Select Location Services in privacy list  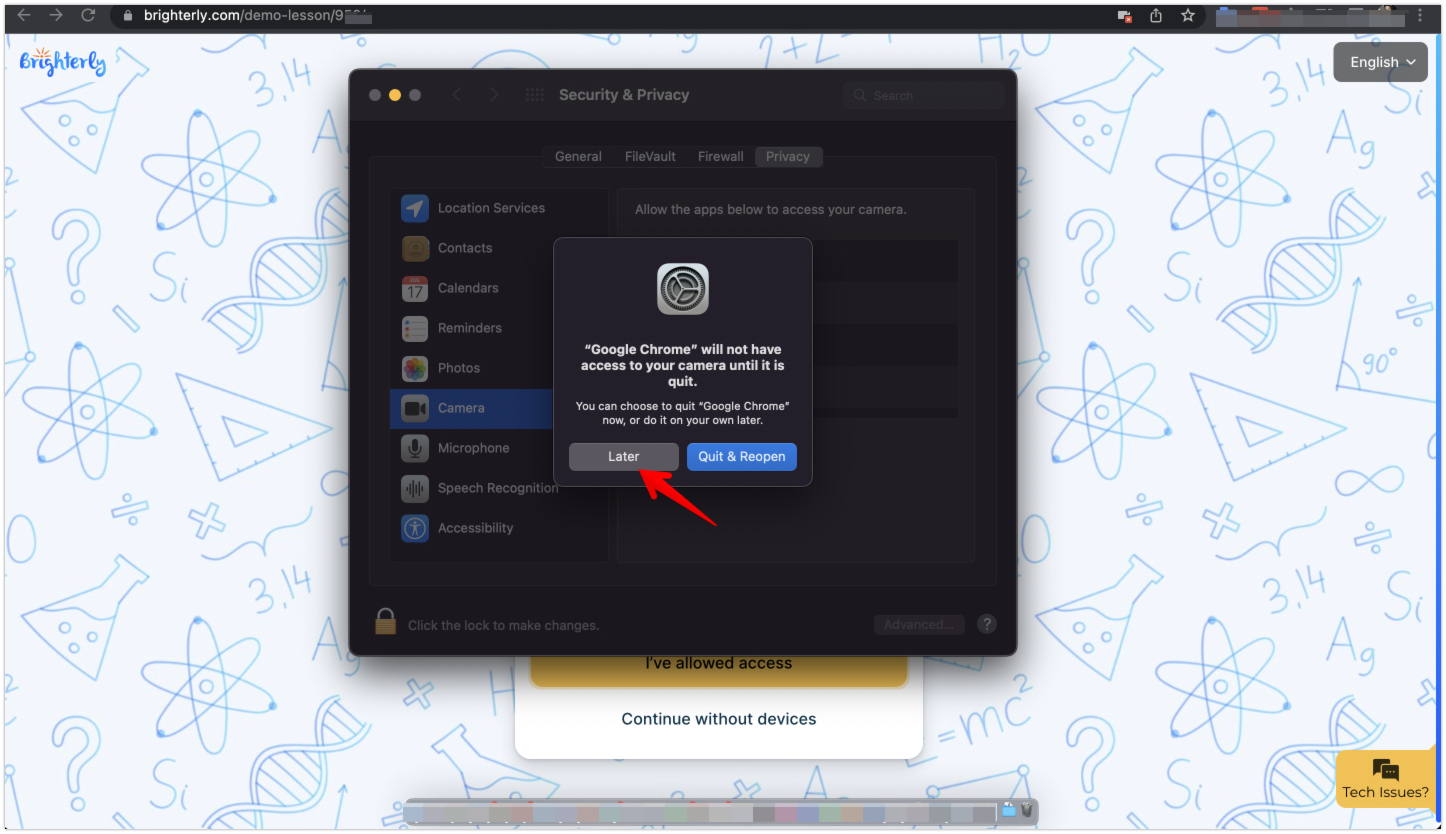499,208
